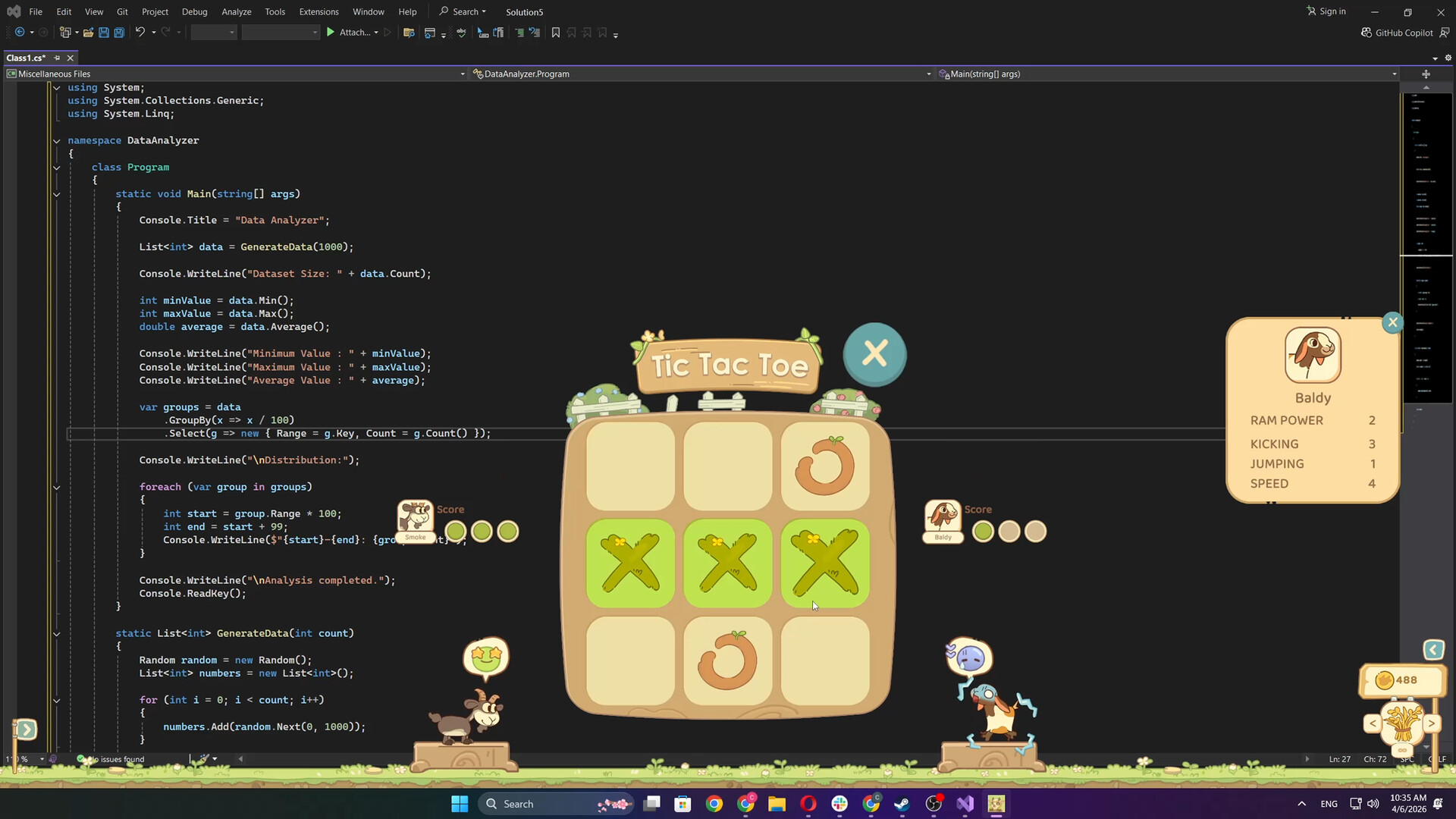Image resolution: width=1456 pixels, height=819 pixels.
Task: Click the Uncomment selected lines icon
Action: point(535,33)
